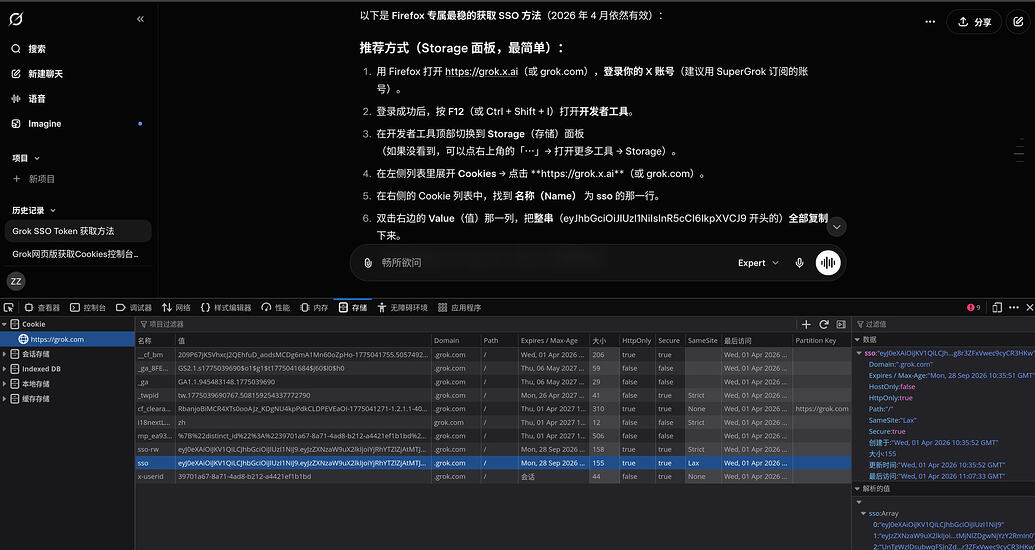The image size is (1035, 550).
Task: Sort by the 大小 column header
Action: (x=605, y=340)
